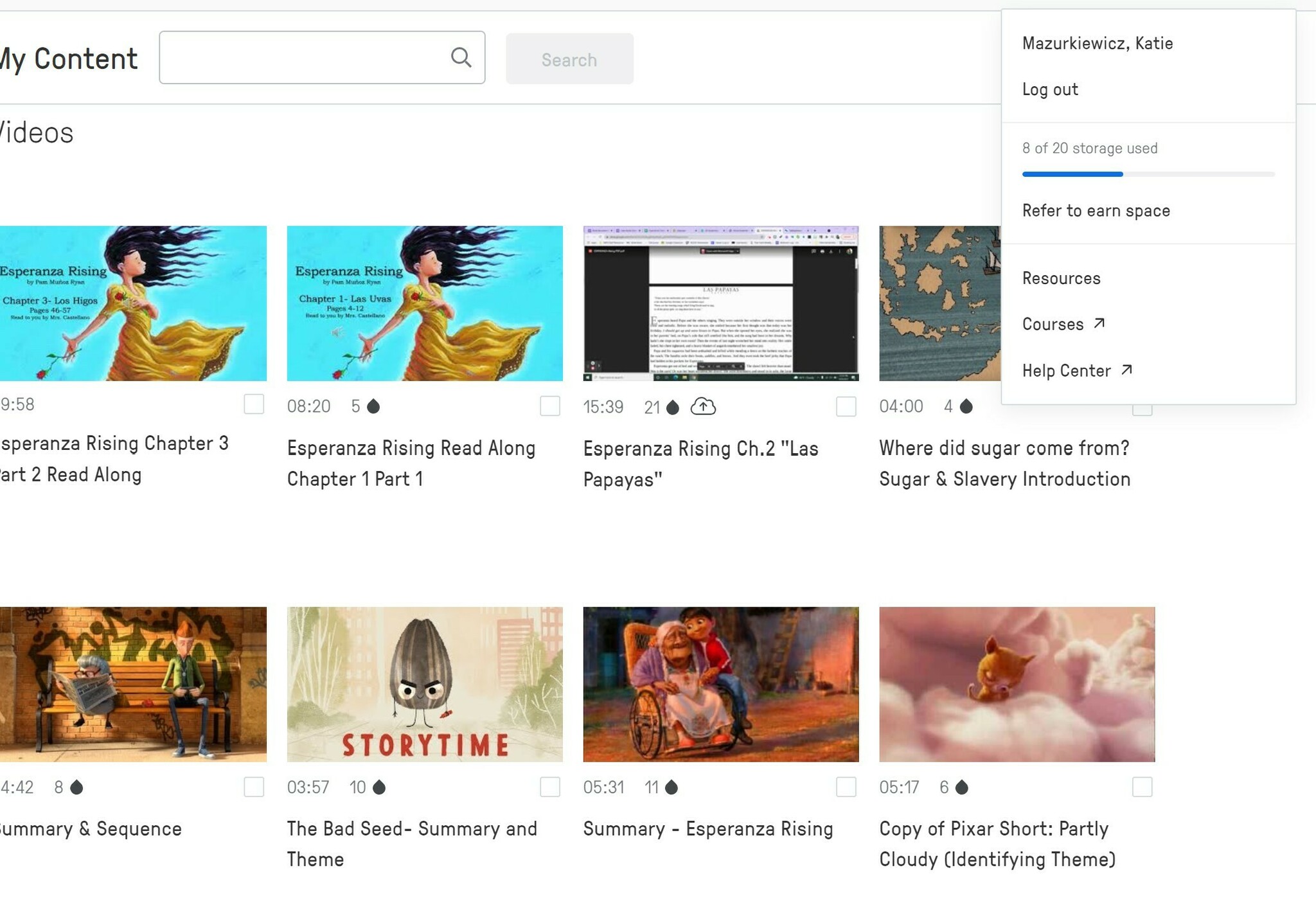Click Refer to earn space
Screen dimensions: 1316x905
(x=1096, y=211)
